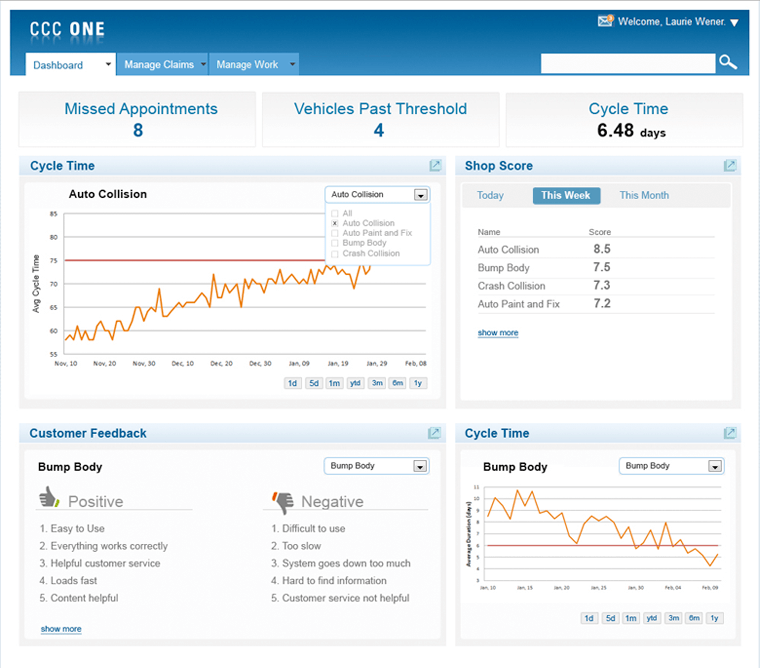Open the Manage Claims dropdown arrow

(203, 64)
